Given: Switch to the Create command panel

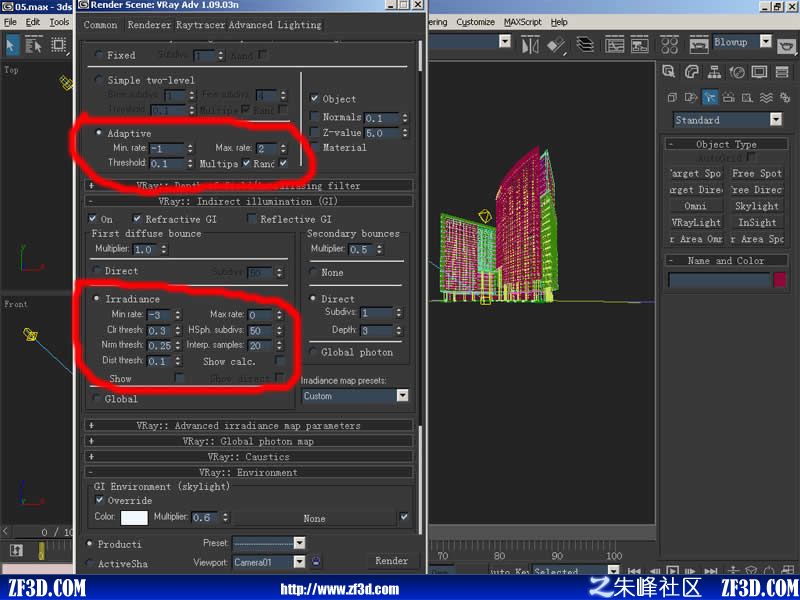Looking at the screenshot, I should coord(669,72).
